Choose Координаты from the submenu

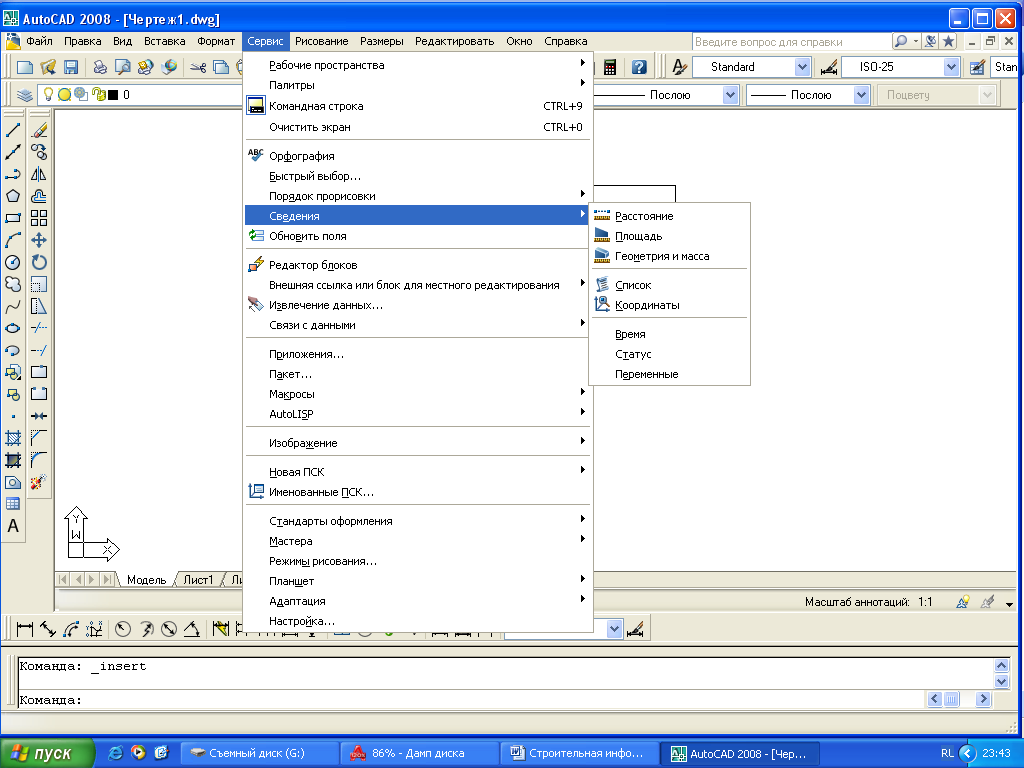coord(669,305)
